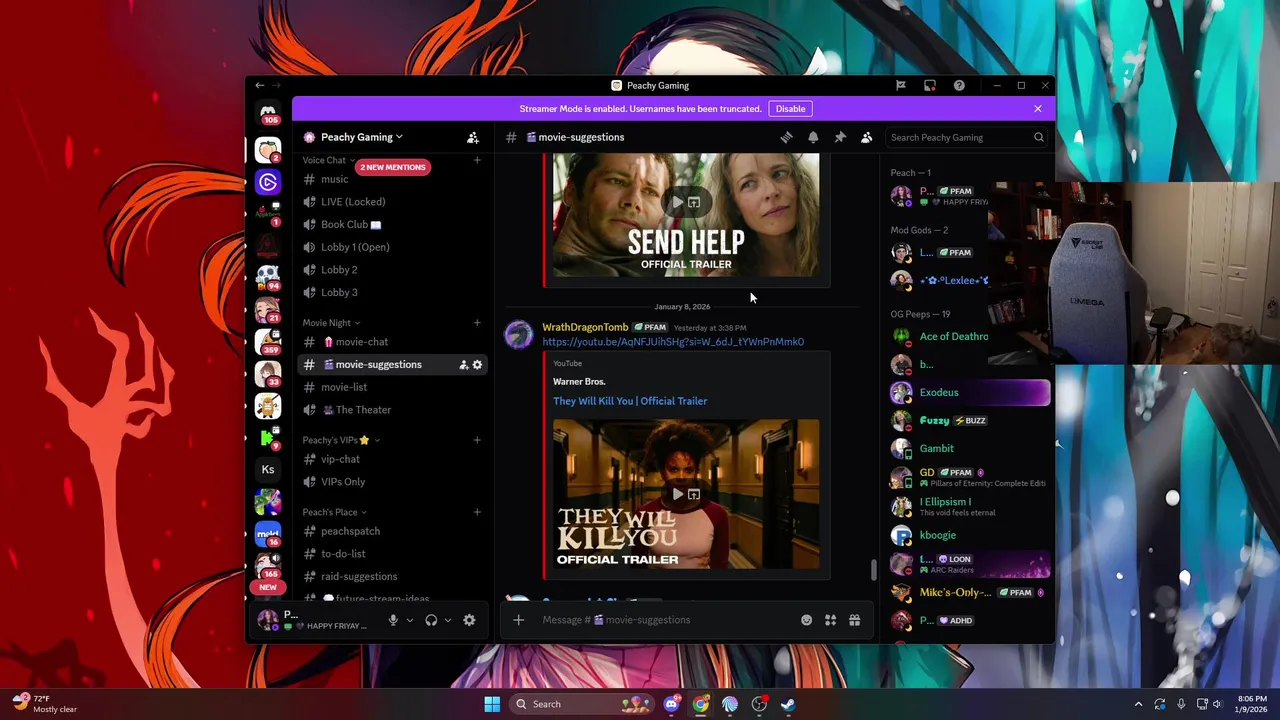
Task: Toggle headphones deafen
Action: [x=431, y=620]
